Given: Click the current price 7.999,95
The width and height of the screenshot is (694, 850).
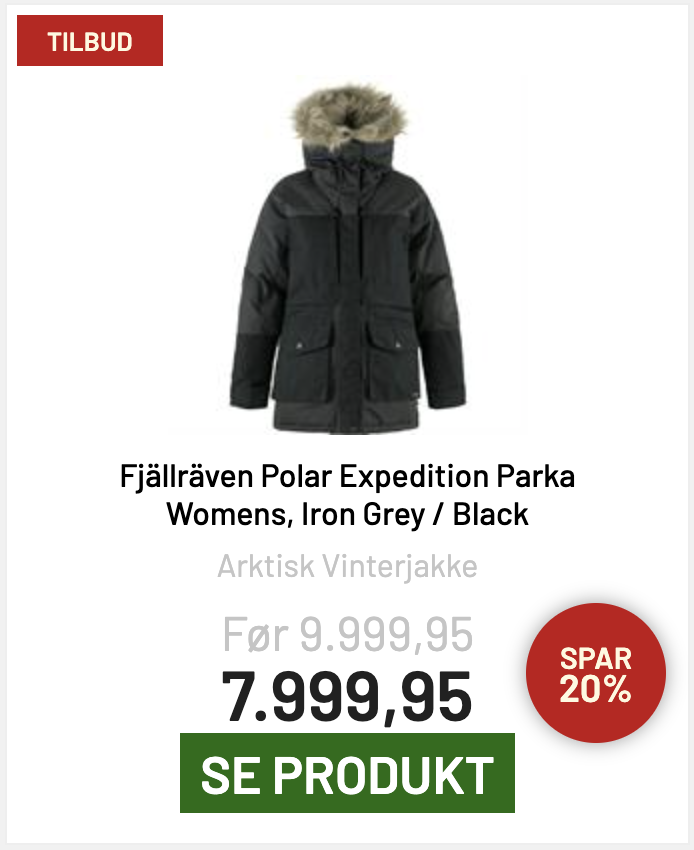Looking at the screenshot, I should [x=347, y=697].
